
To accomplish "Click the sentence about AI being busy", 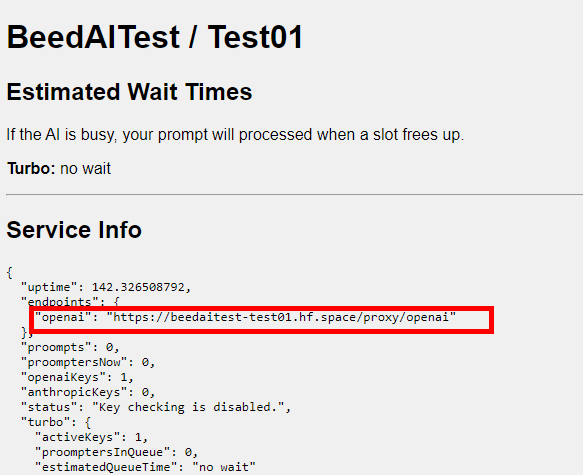I will tap(235, 135).
